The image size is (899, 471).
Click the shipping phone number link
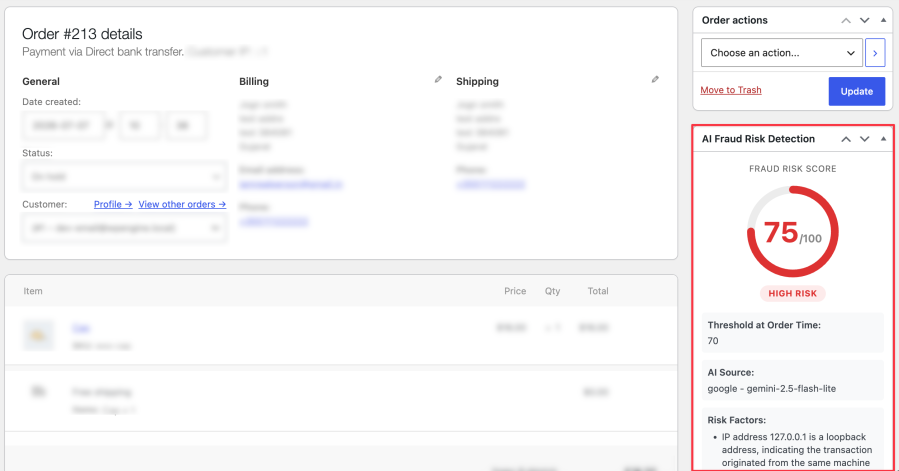490,185
